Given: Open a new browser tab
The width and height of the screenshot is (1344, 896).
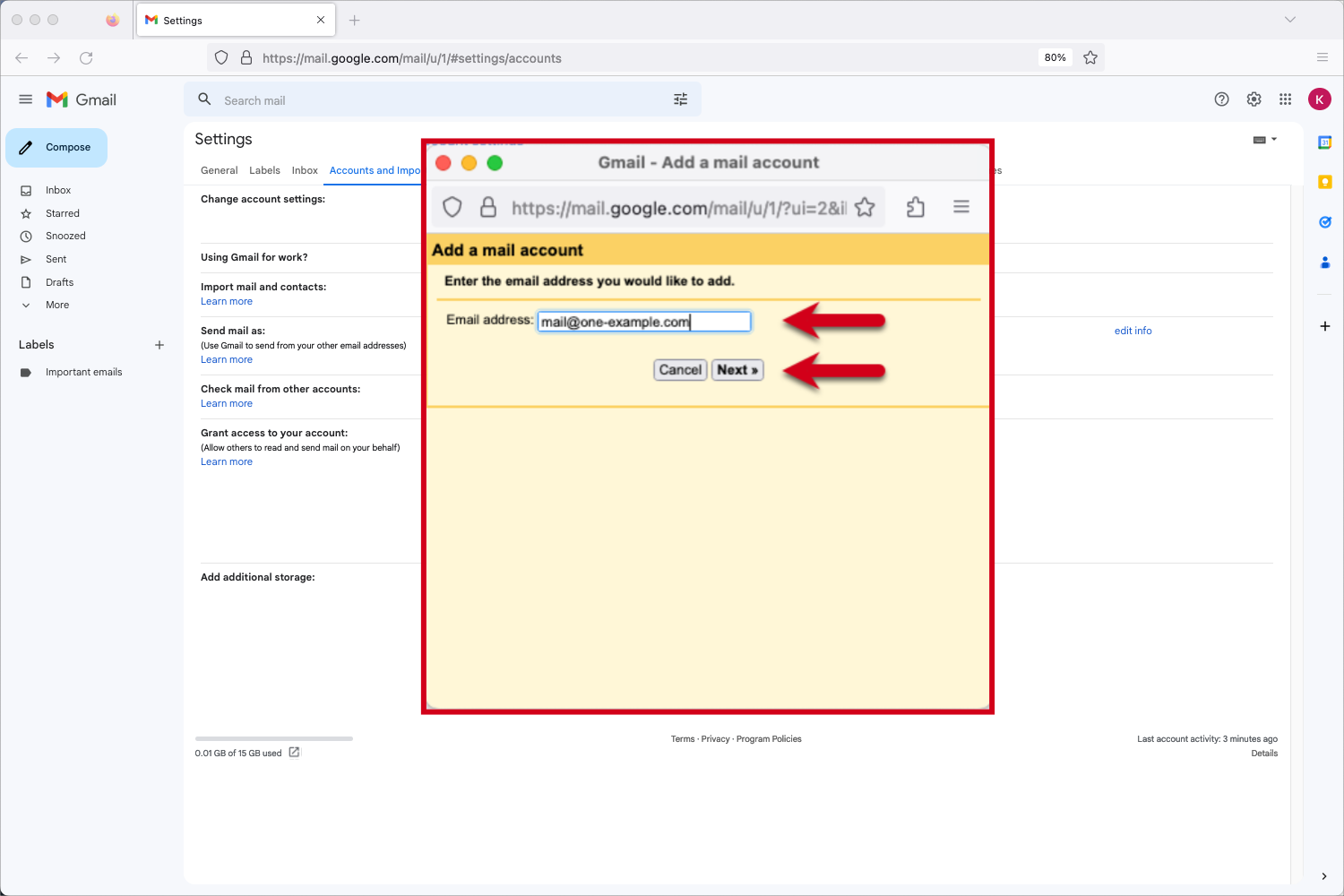Looking at the screenshot, I should [355, 20].
